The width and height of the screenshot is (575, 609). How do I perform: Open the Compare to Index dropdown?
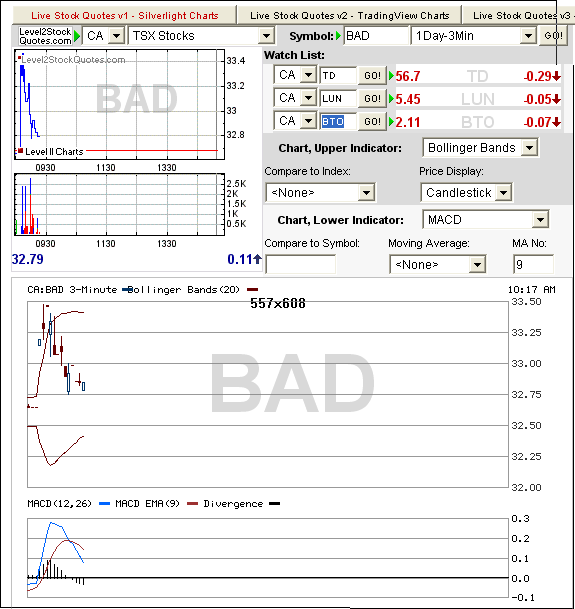click(321, 192)
